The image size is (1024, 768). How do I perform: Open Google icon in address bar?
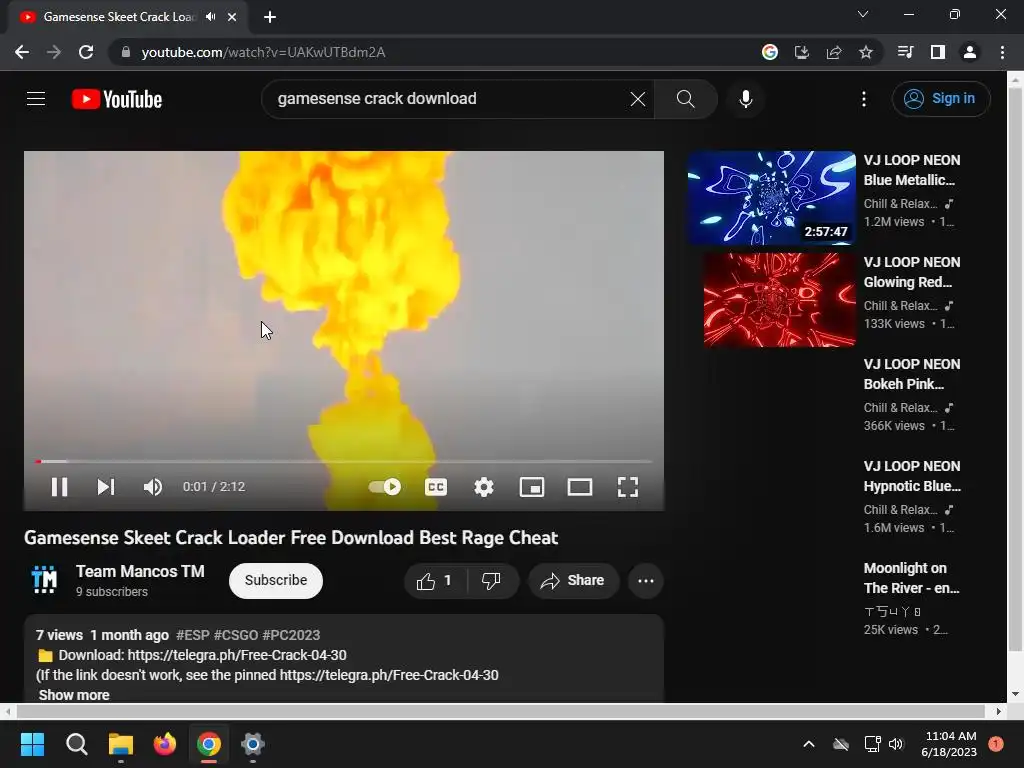(770, 52)
